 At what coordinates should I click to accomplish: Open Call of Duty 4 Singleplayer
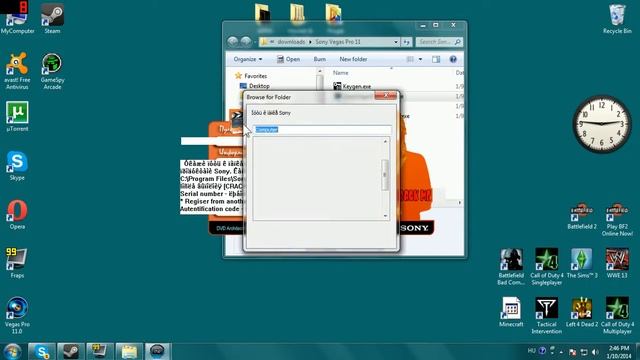(x=547, y=267)
